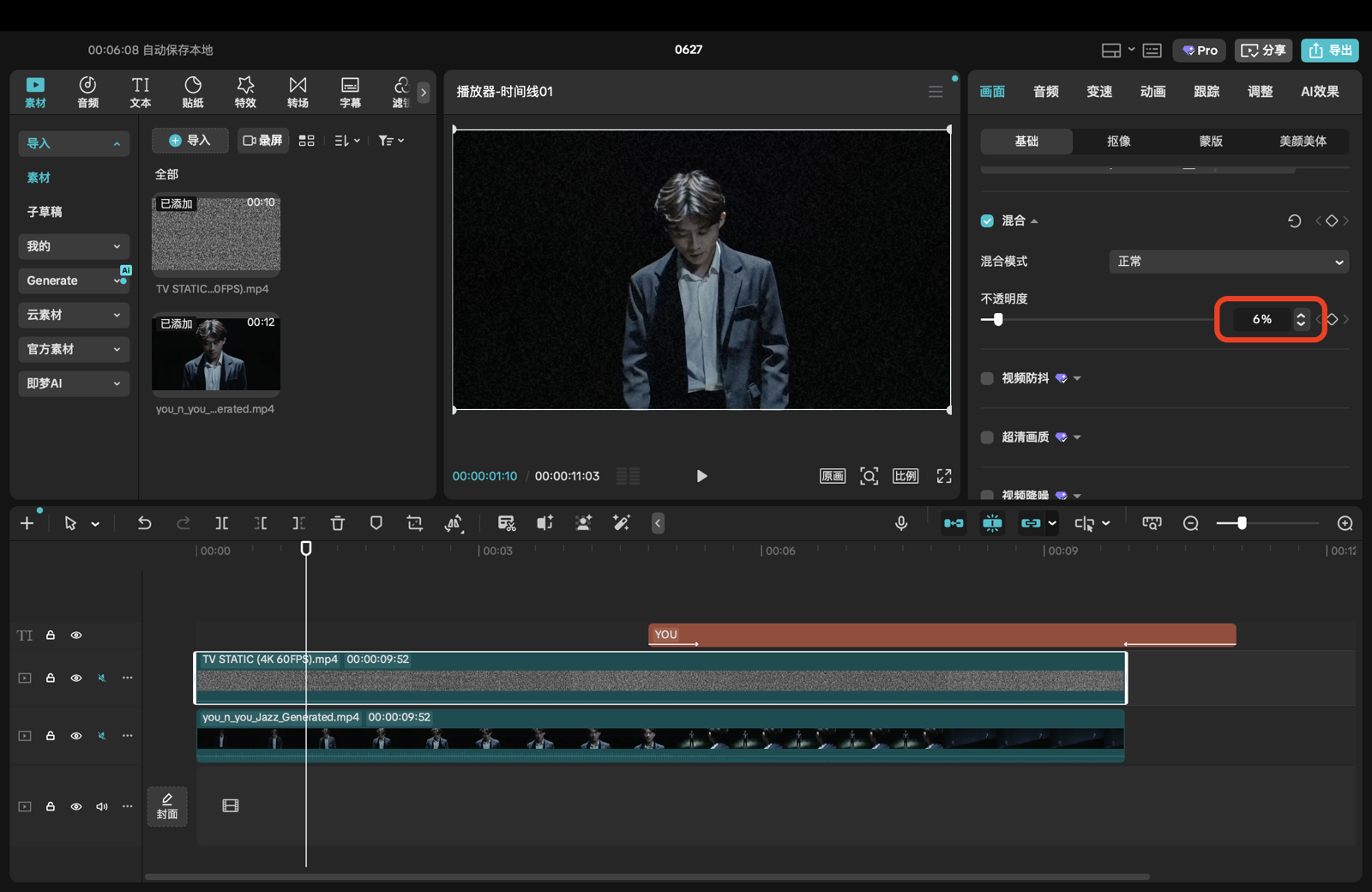
Task: Open the 混合模式 正常 dropdown
Action: (1229, 262)
